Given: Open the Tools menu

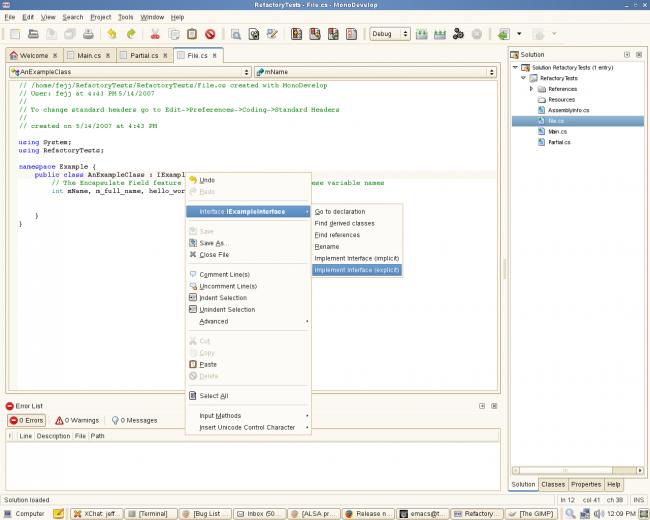Looking at the screenshot, I should coord(126,17).
